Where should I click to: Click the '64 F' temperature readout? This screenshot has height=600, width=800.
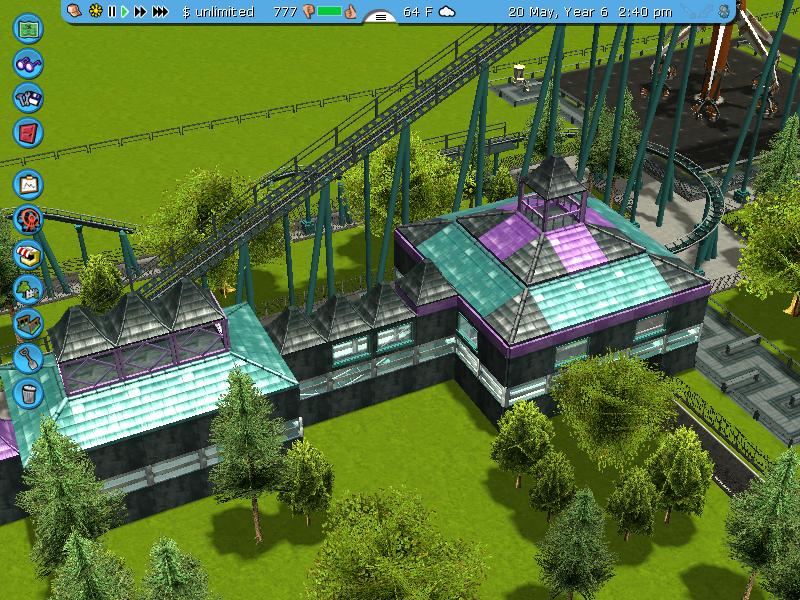(x=417, y=12)
